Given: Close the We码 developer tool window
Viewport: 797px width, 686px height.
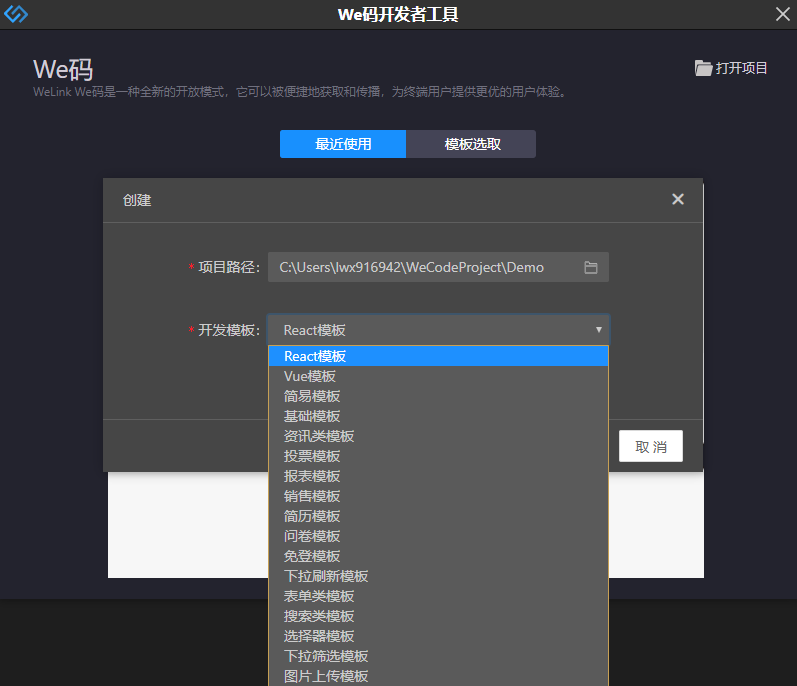Looking at the screenshot, I should (783, 14).
